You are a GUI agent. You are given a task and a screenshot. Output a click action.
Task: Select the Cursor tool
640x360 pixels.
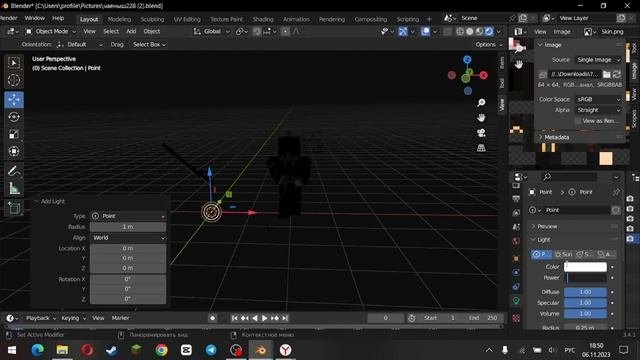pos(14,80)
